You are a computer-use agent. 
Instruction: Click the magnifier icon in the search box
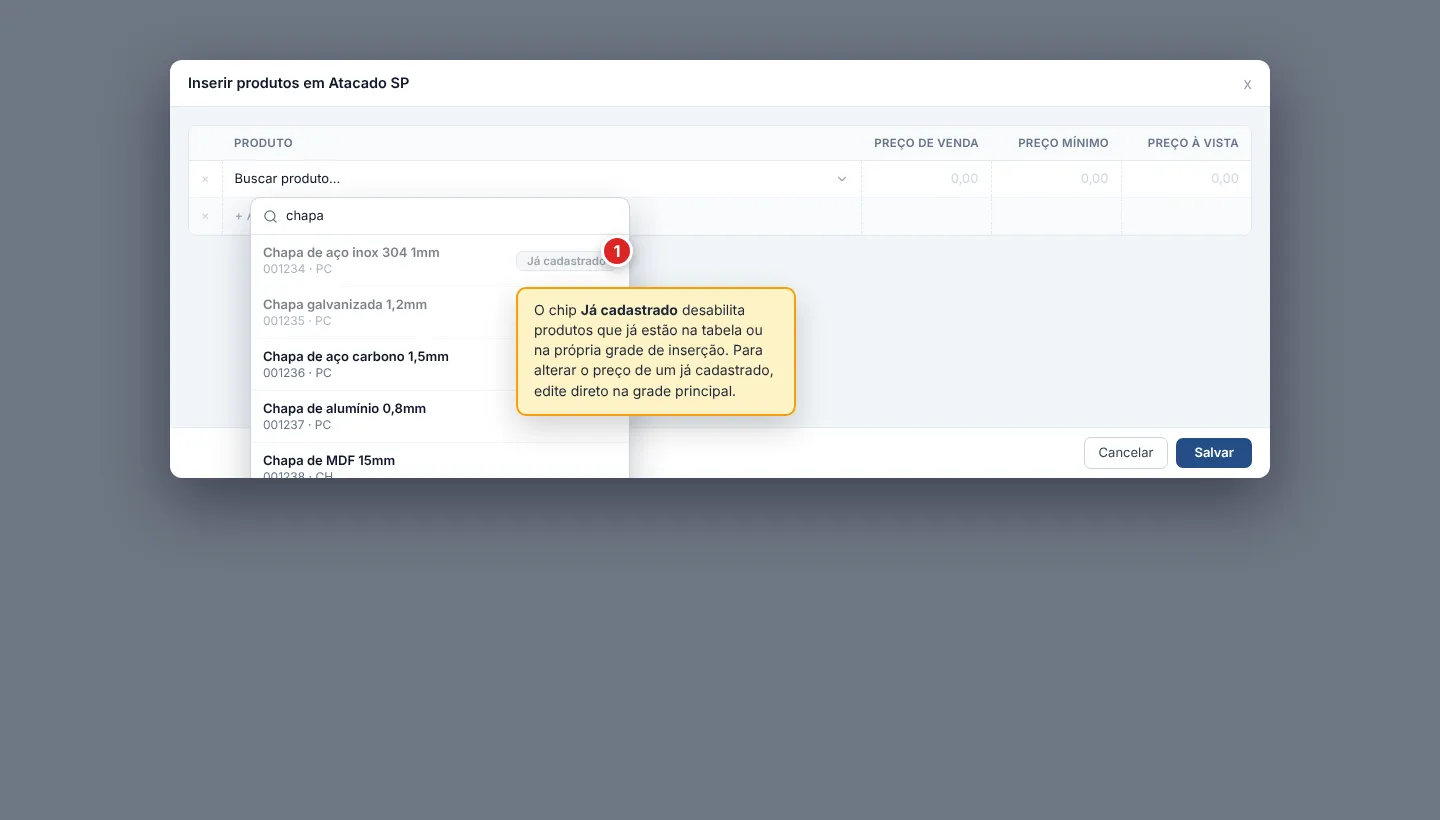(x=270, y=216)
